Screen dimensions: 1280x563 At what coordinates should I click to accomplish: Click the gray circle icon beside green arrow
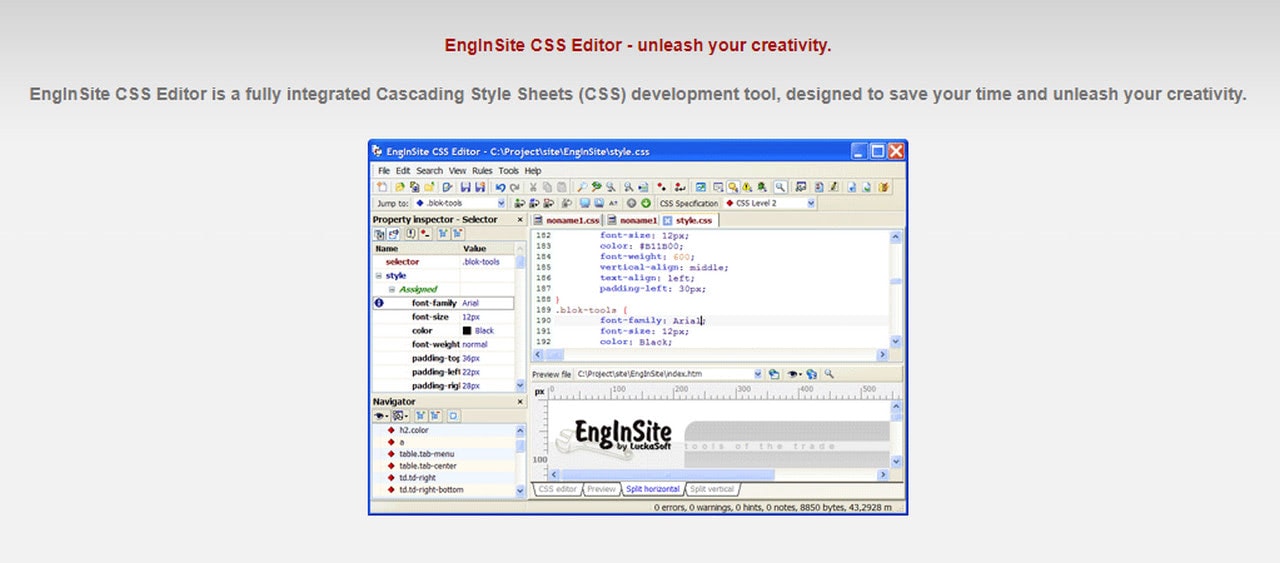click(631, 203)
